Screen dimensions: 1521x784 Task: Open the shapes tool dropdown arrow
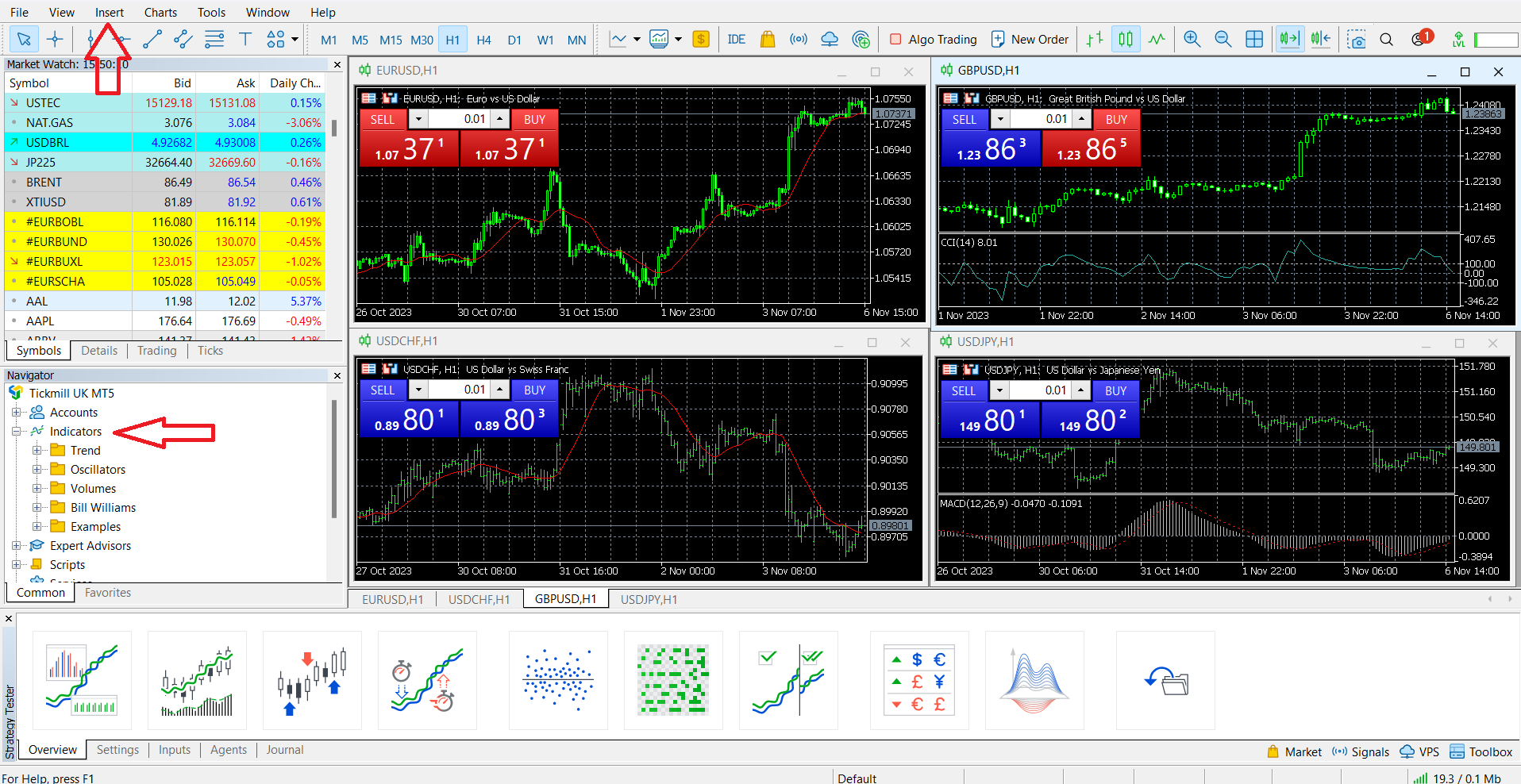(x=295, y=39)
